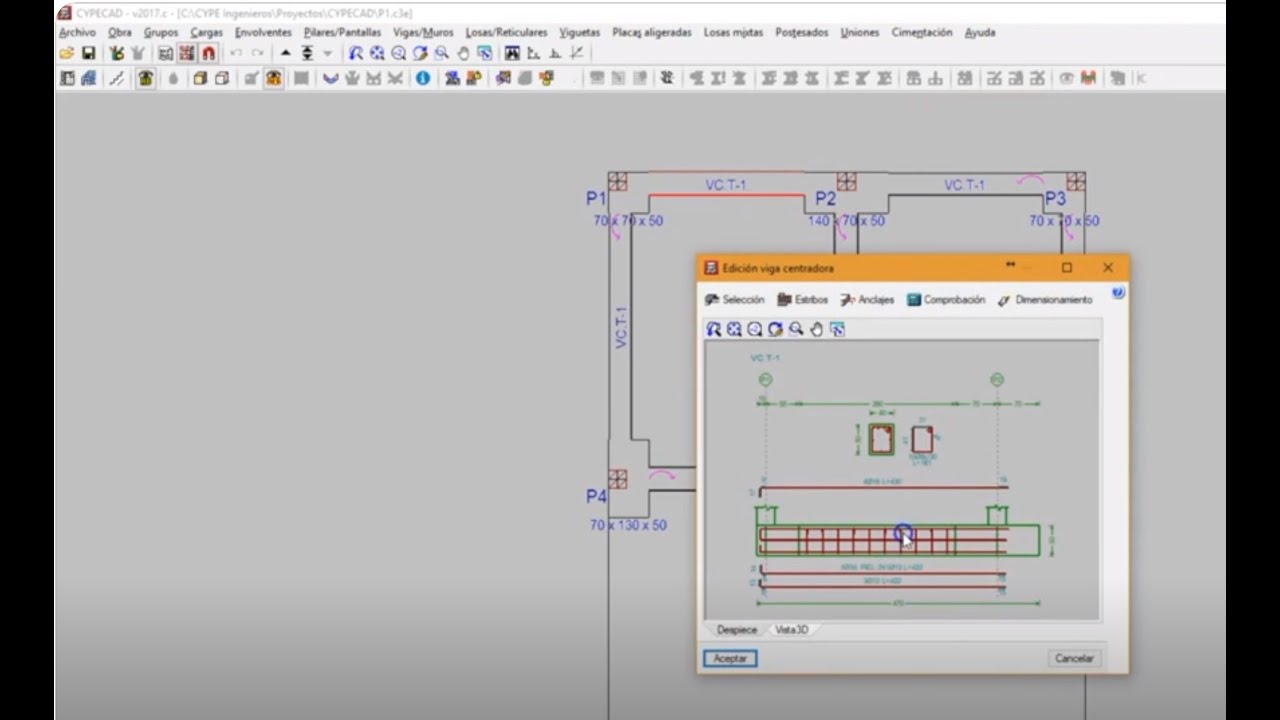Screen dimensions: 1280x720
Task: Click the redo arrow in the main toolbar
Action: tap(258, 53)
